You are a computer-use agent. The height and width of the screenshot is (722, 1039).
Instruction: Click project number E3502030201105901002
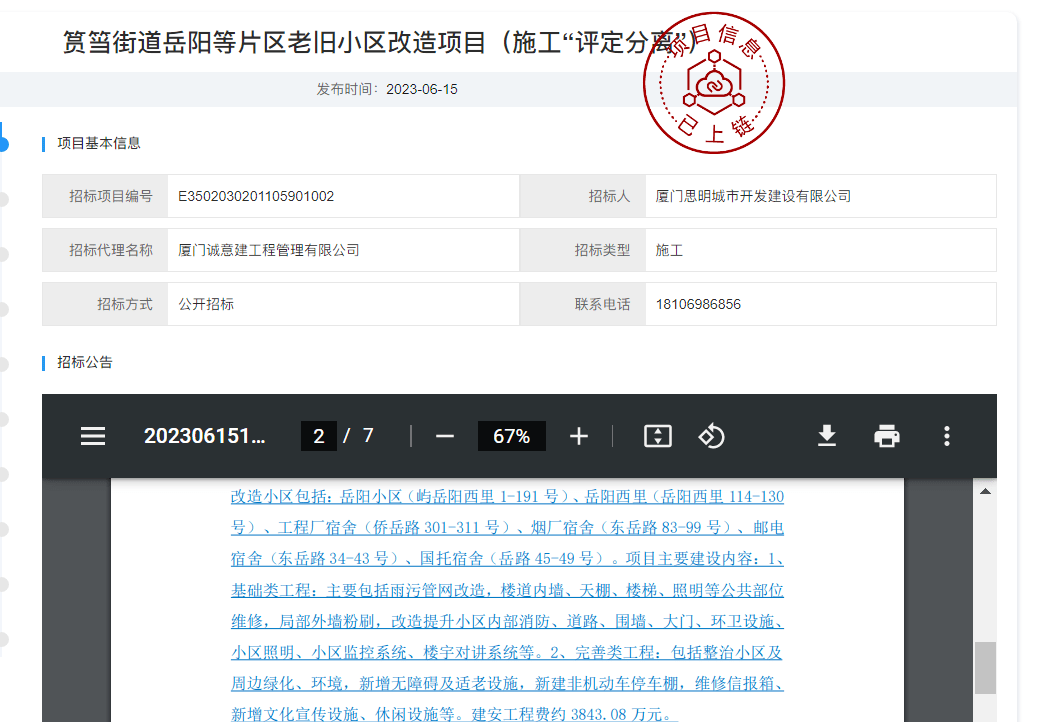click(256, 196)
